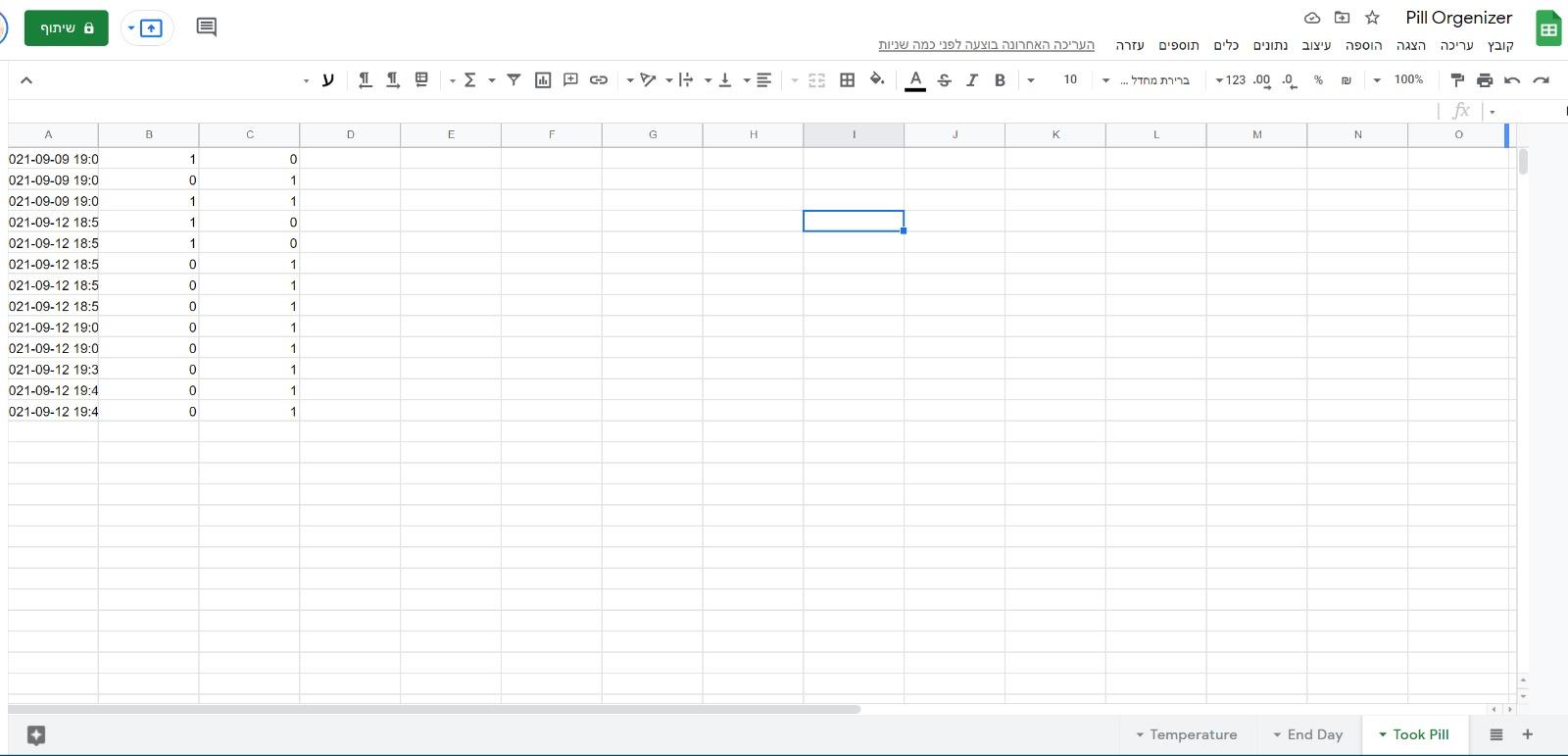Click the horizontal scrollbar thumb

point(434,709)
